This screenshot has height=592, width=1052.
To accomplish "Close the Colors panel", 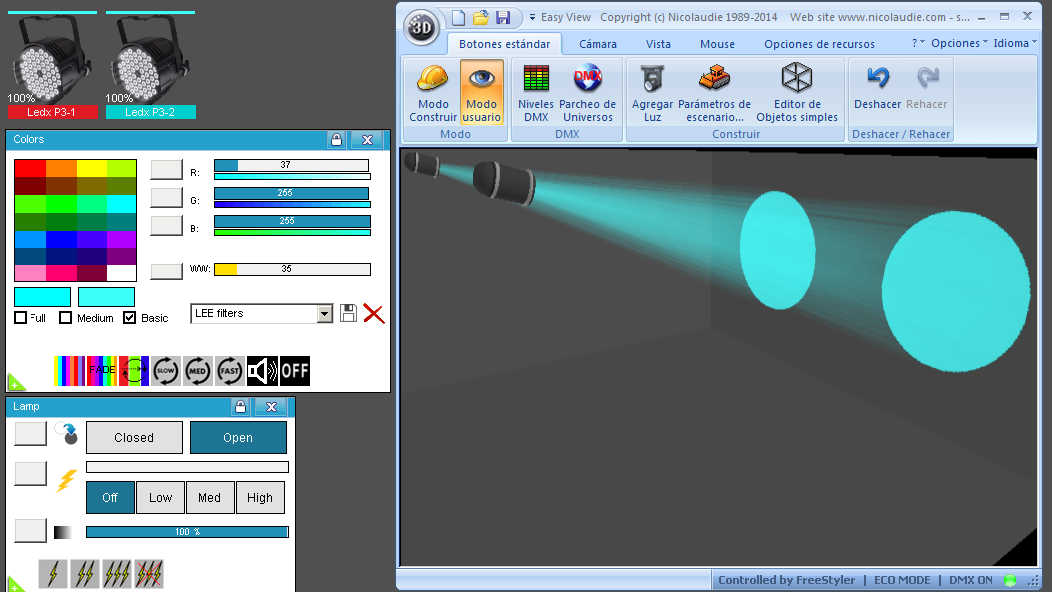I will 367,140.
